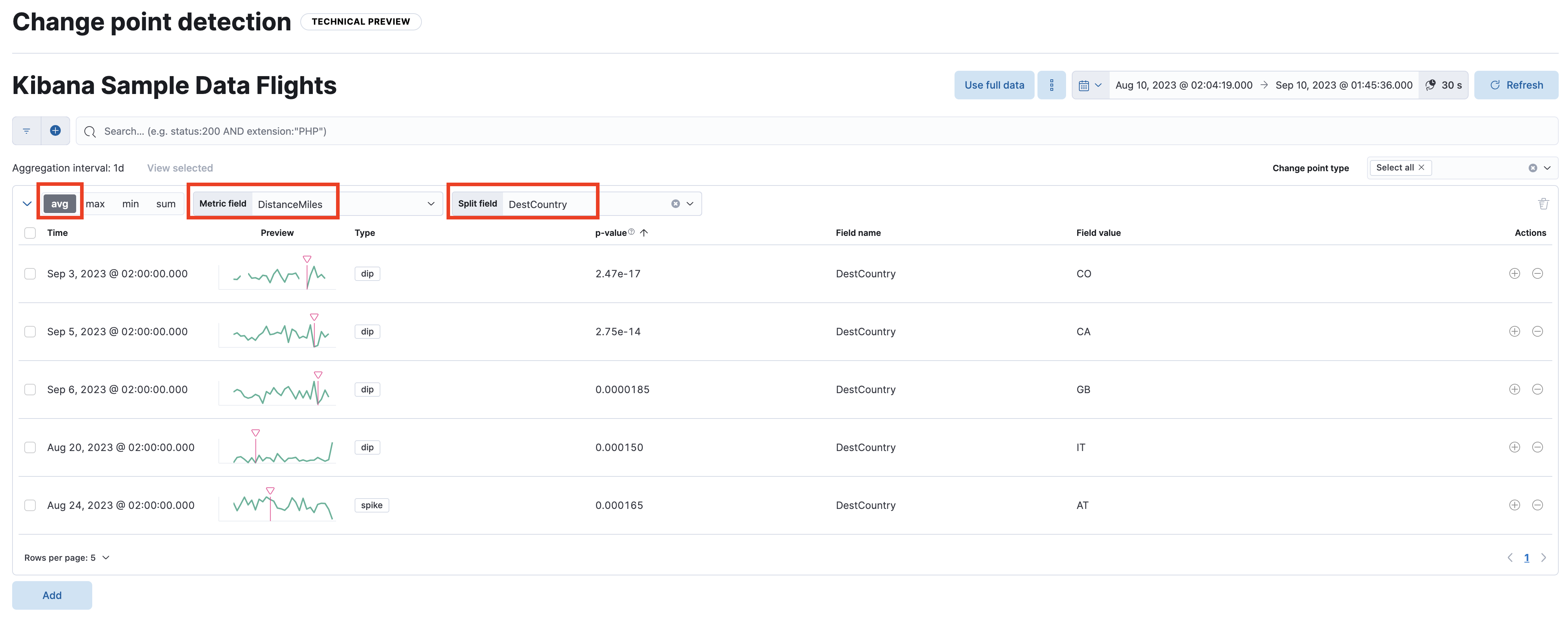Filter out value AT with minus icon
1568x629 pixels.
[1538, 505]
